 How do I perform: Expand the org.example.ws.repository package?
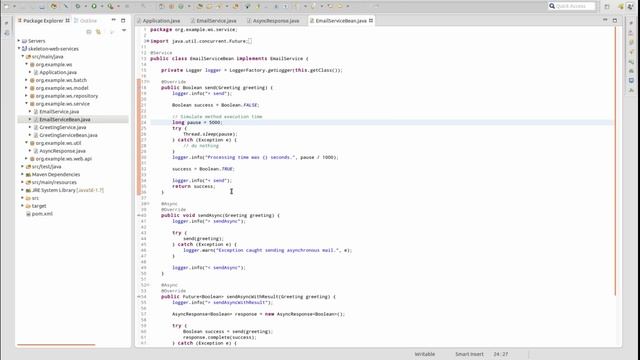point(27,96)
